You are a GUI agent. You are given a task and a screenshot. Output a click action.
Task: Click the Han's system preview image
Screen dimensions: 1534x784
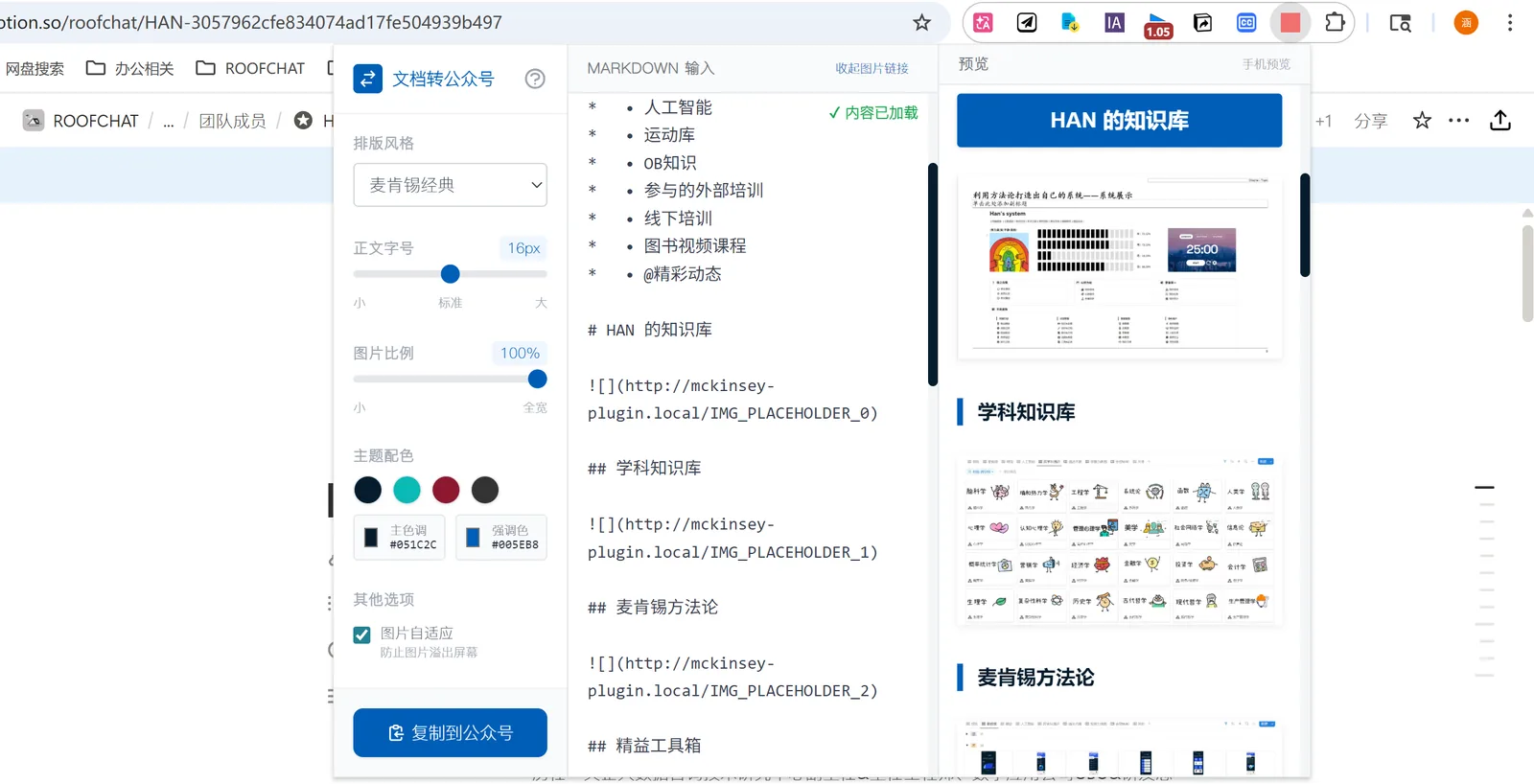(x=1119, y=266)
